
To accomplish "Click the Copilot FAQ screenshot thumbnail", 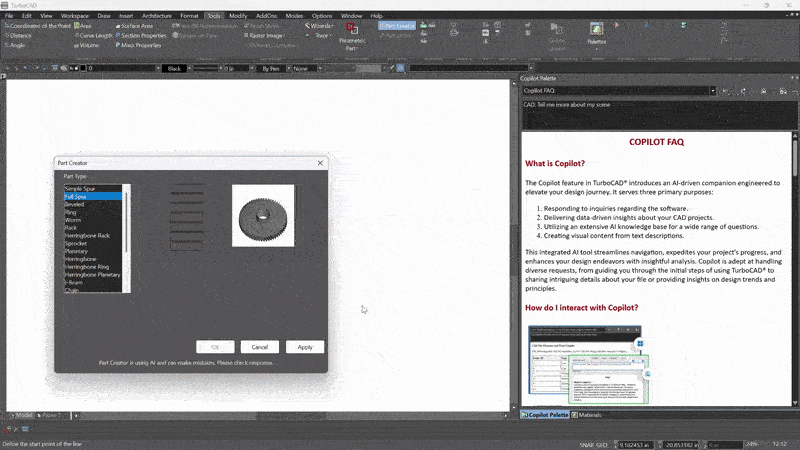I will (589, 364).
